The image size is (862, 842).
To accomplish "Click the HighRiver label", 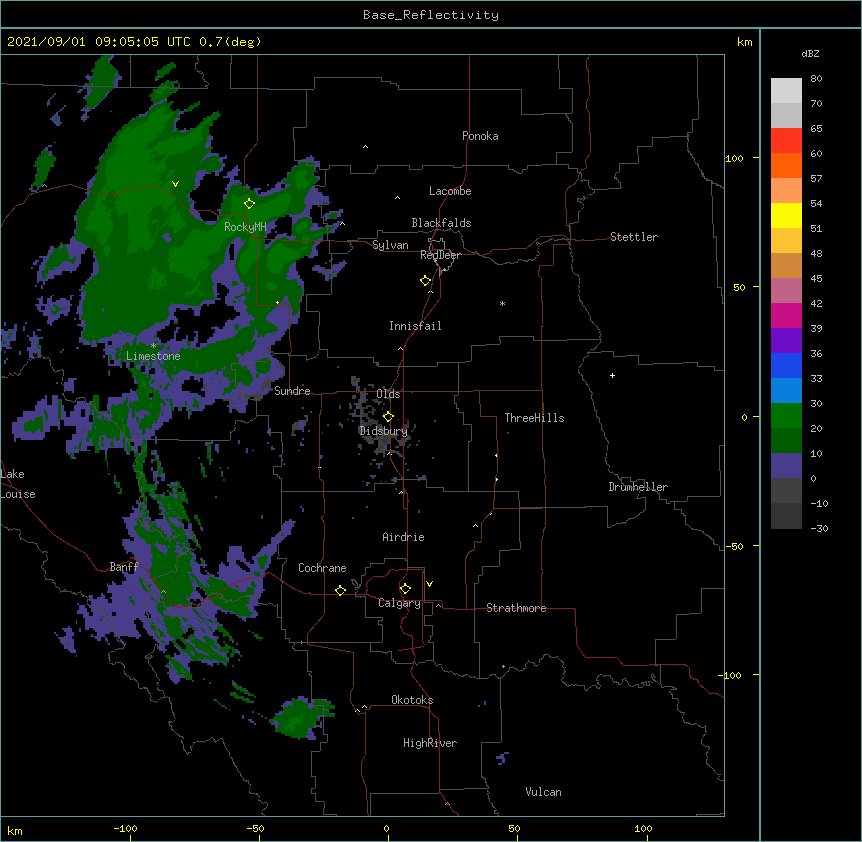I will 430,743.
